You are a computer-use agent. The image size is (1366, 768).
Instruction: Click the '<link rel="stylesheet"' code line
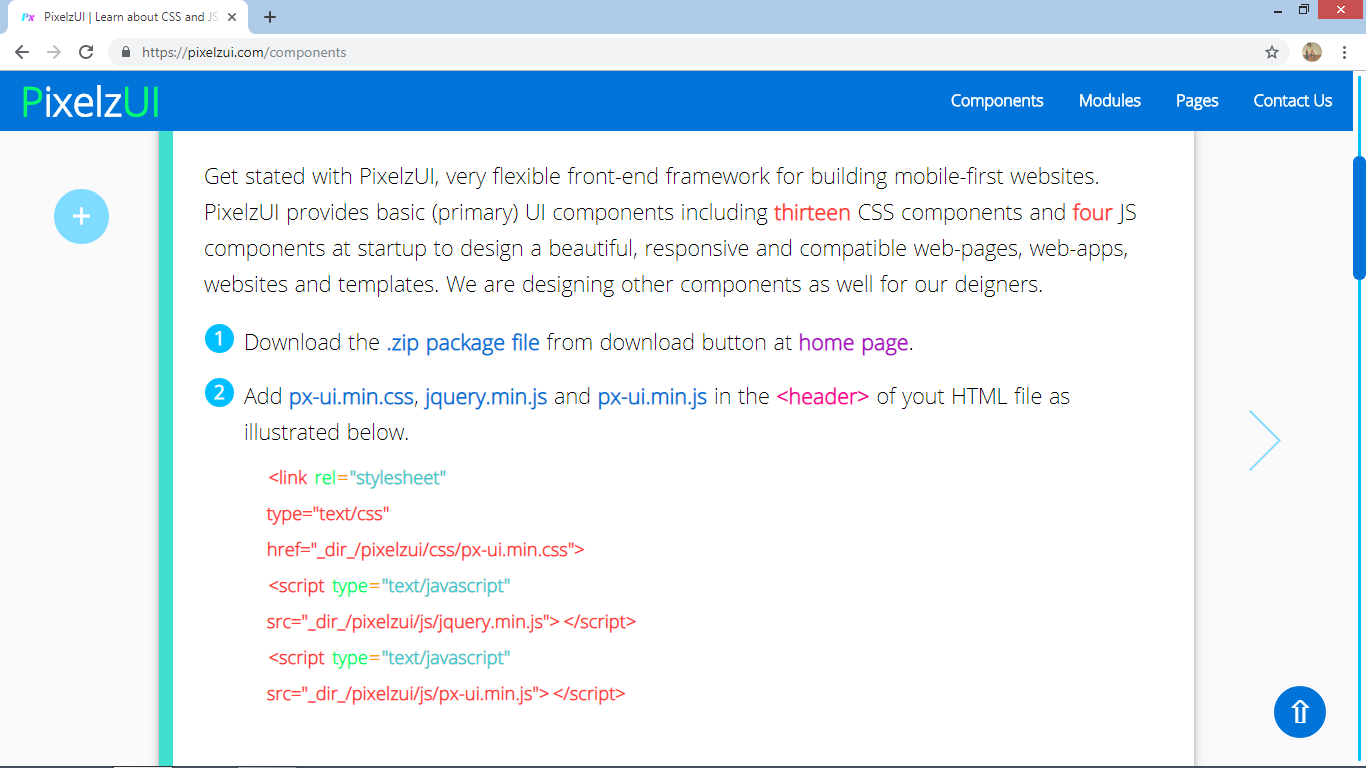pos(356,478)
